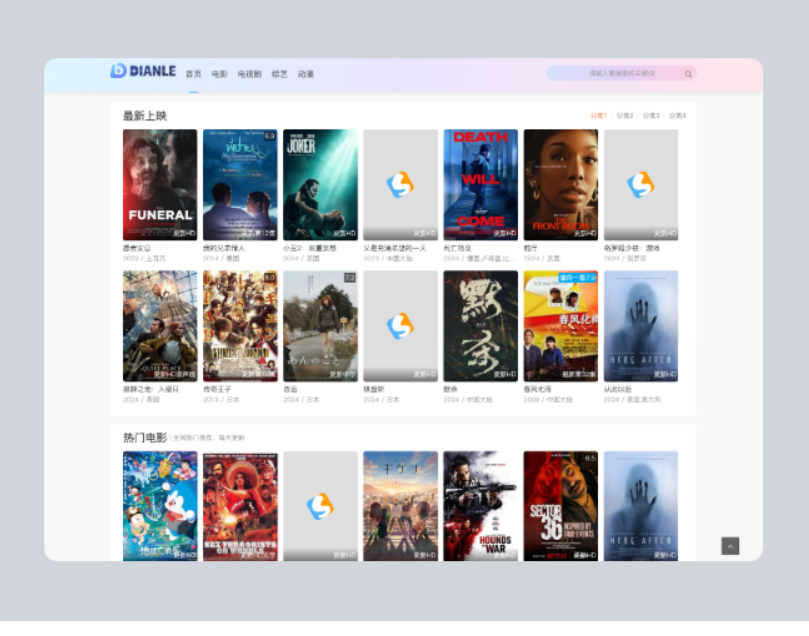Open the Doraemon poster in 热门电影
The image size is (809, 636).
pyautogui.click(x=160, y=506)
